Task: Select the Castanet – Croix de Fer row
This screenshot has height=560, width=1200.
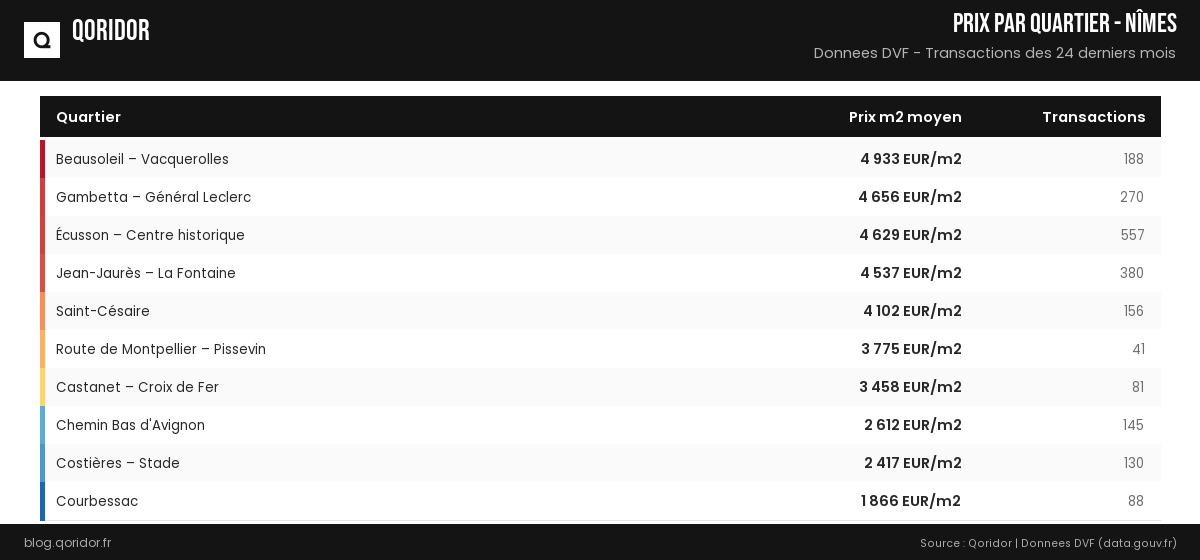Action: [x=600, y=387]
